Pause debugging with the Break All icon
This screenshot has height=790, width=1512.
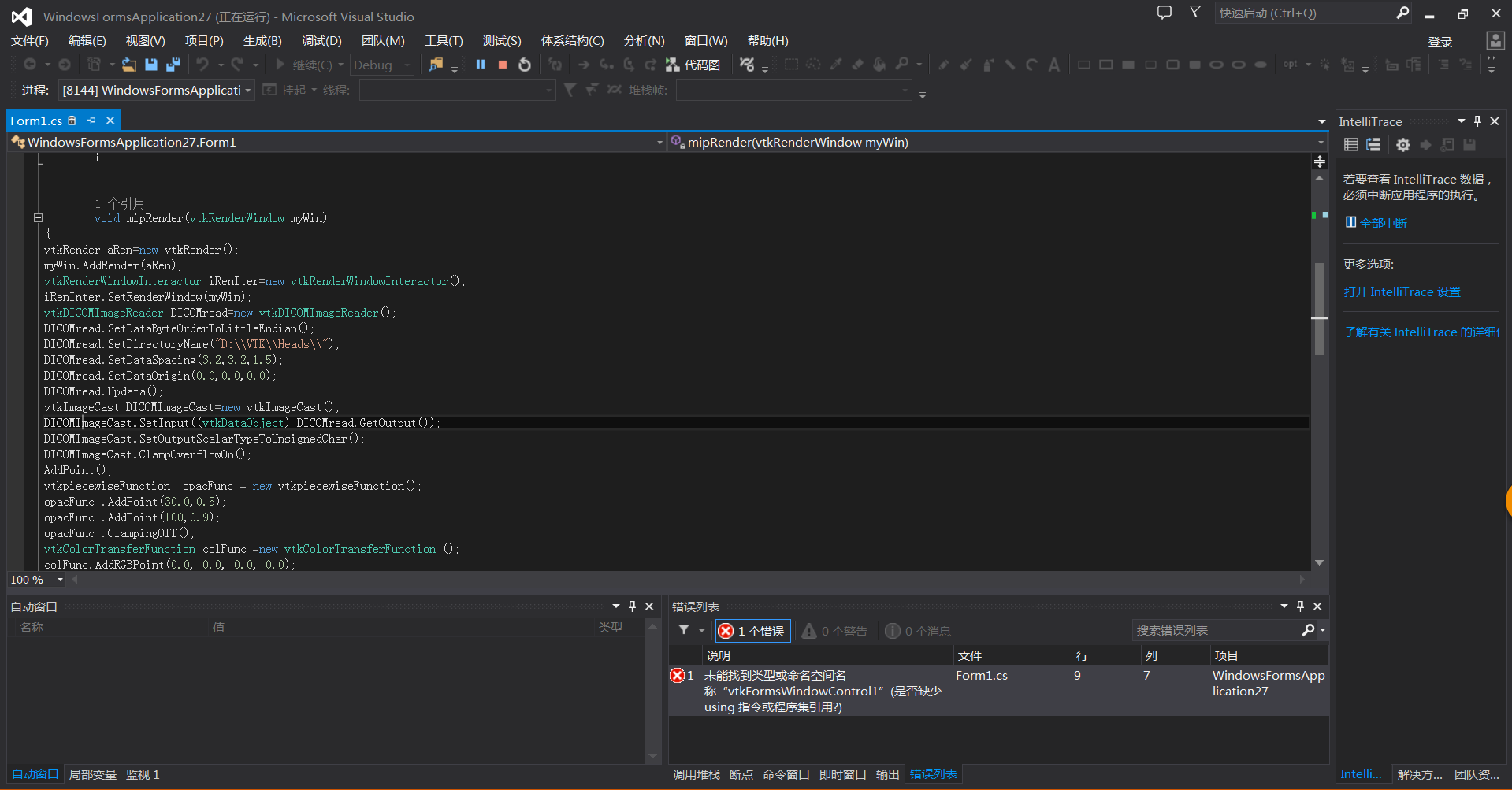(481, 65)
